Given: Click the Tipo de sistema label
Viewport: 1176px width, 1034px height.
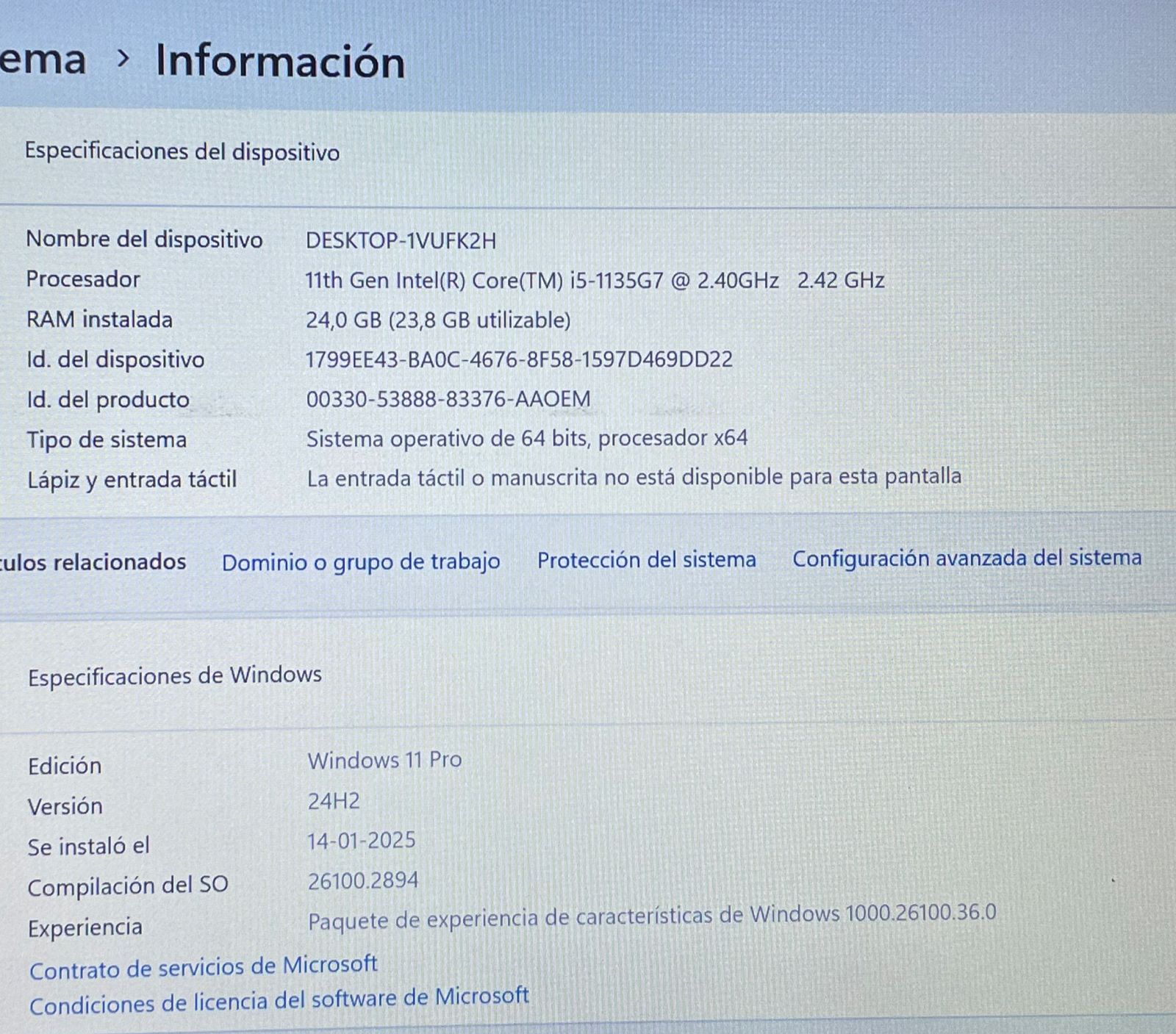Looking at the screenshot, I should [x=107, y=439].
